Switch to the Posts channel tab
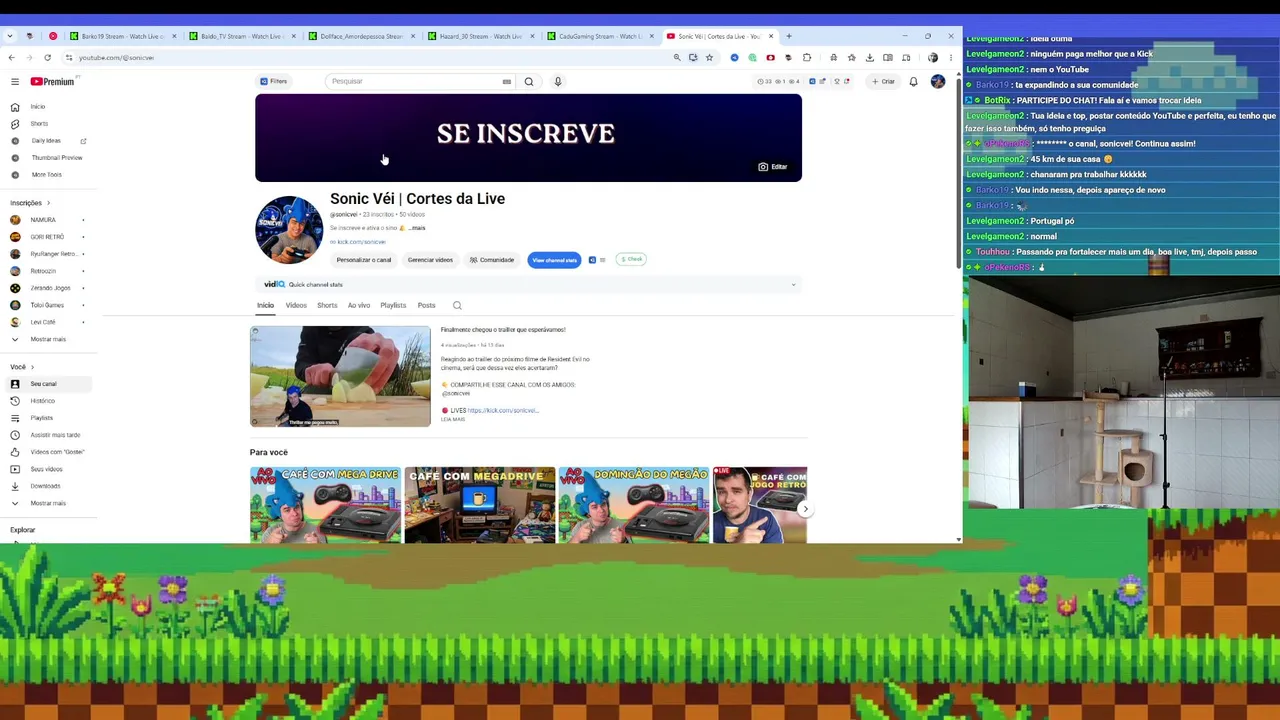Screen dimensions: 1280x720 click(426, 305)
